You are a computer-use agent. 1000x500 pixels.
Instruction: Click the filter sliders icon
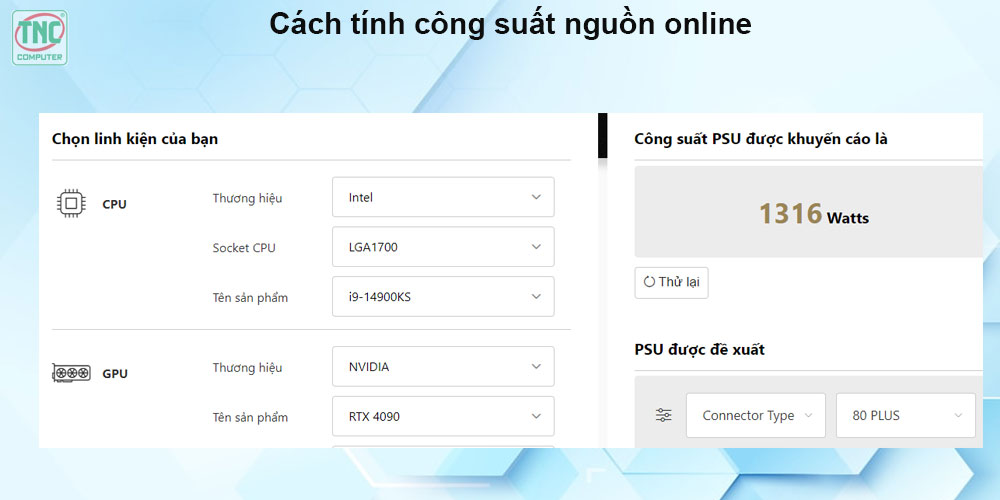[663, 415]
